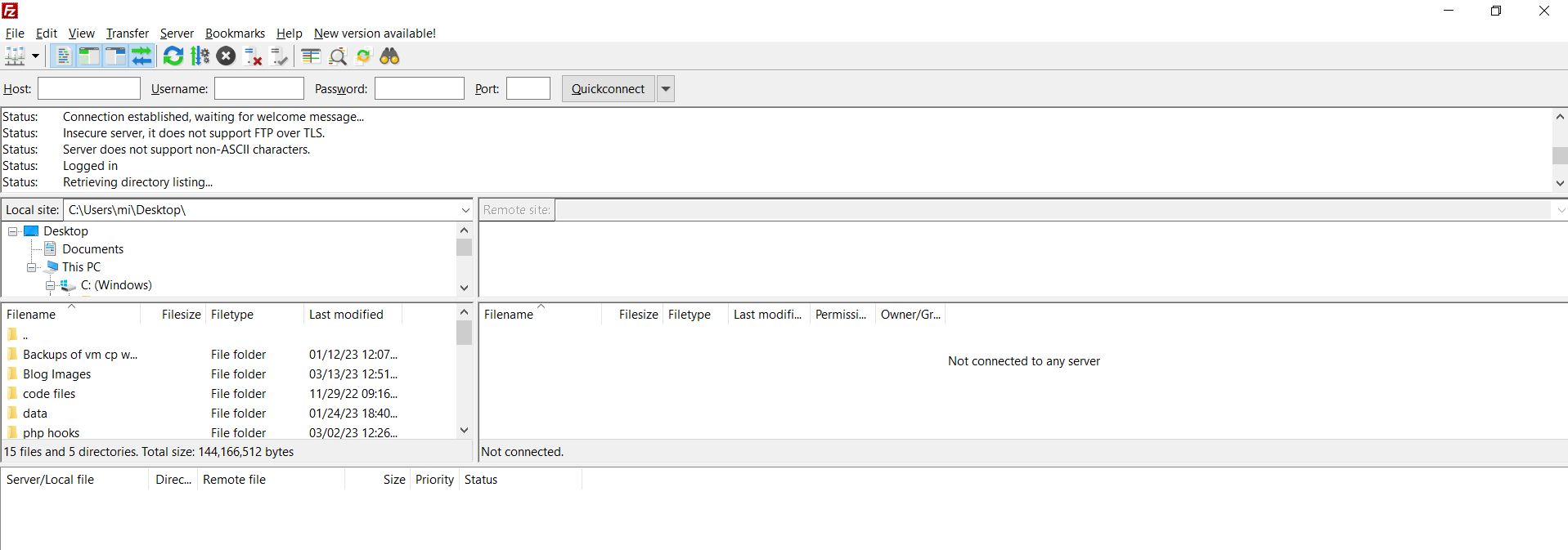
Task: Click the message log scrollbar down arrow
Action: pos(1560,184)
